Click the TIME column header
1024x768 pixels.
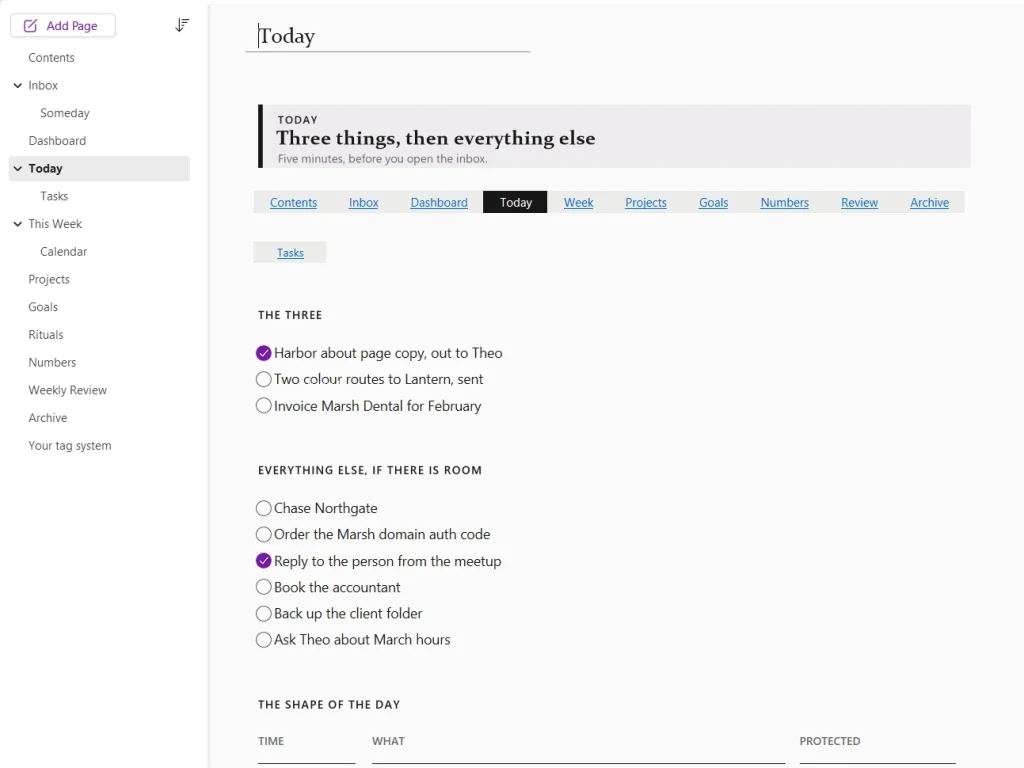click(270, 741)
